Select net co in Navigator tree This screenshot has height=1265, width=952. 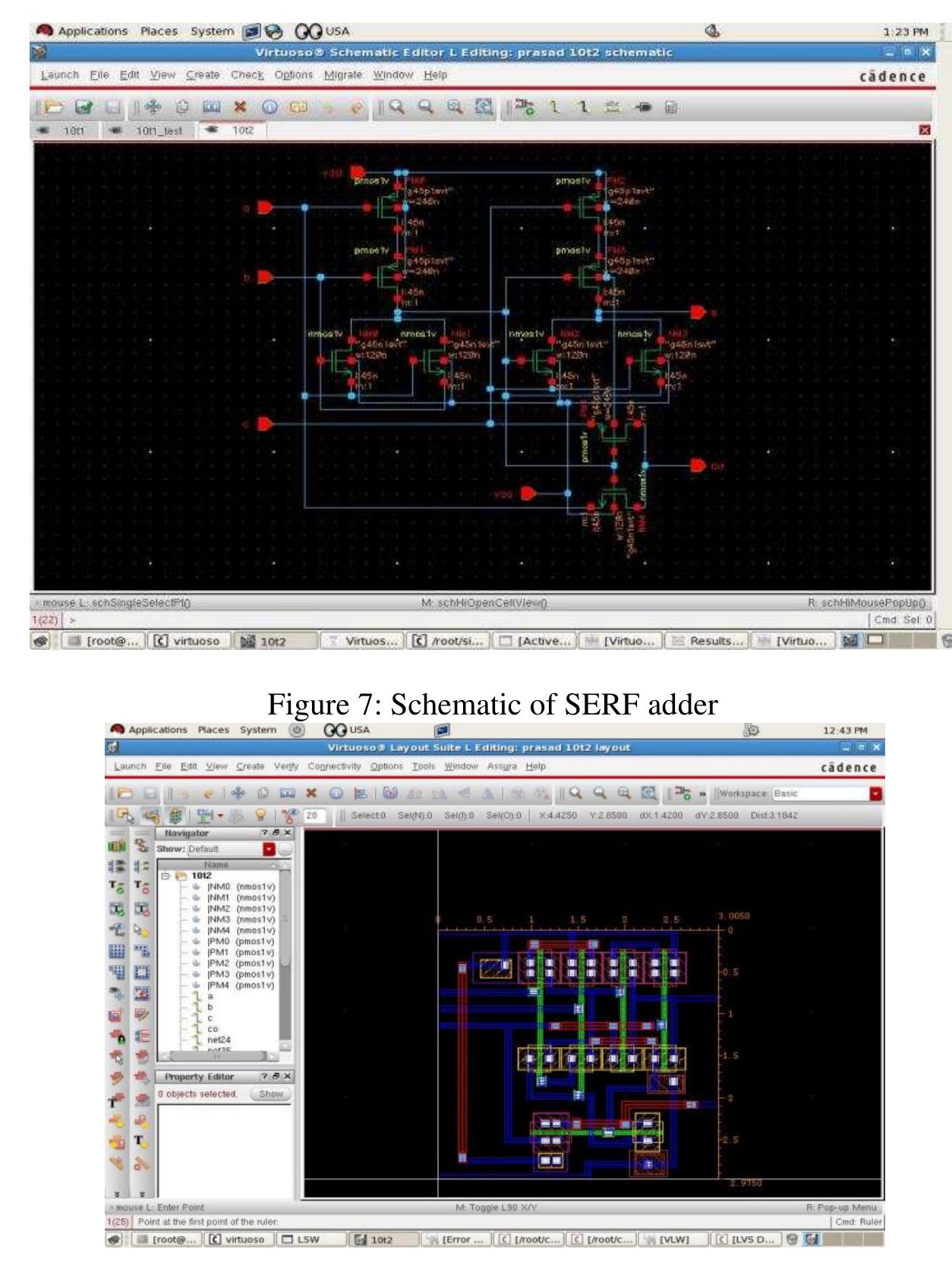213,1029
